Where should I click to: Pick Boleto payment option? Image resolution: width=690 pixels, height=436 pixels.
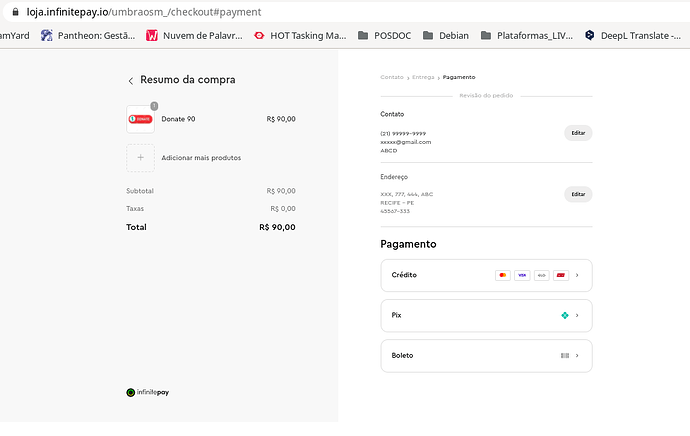(x=486, y=355)
